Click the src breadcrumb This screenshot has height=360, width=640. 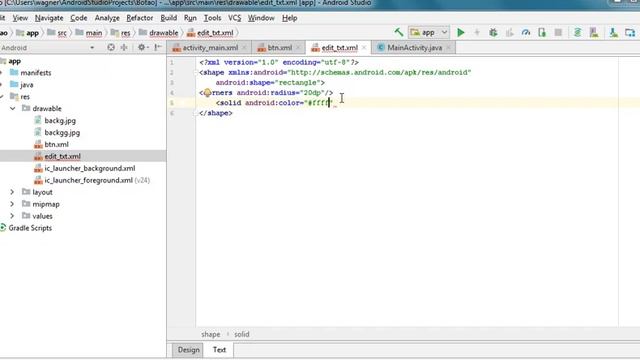coord(57,33)
